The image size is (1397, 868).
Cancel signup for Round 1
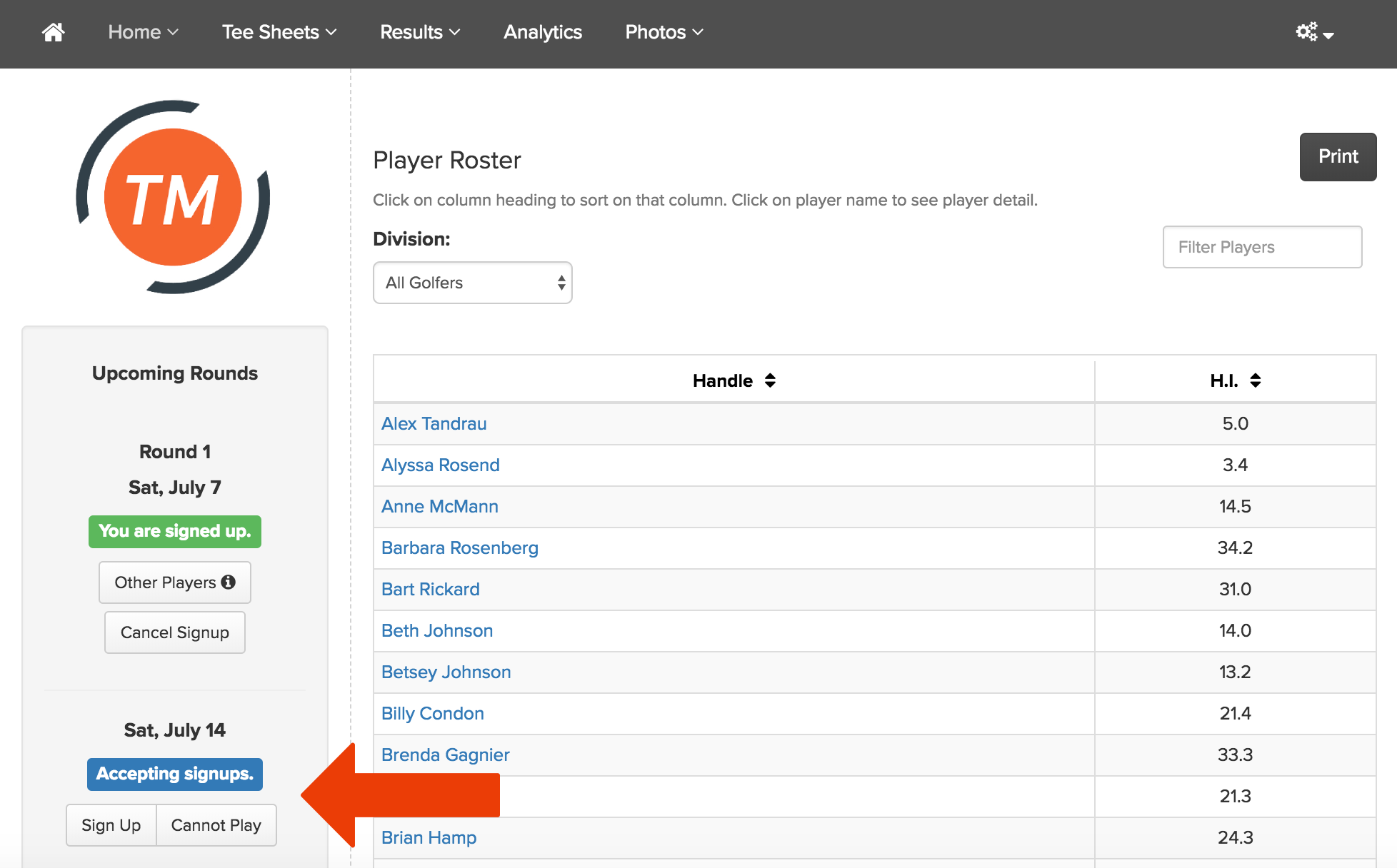tap(174, 632)
